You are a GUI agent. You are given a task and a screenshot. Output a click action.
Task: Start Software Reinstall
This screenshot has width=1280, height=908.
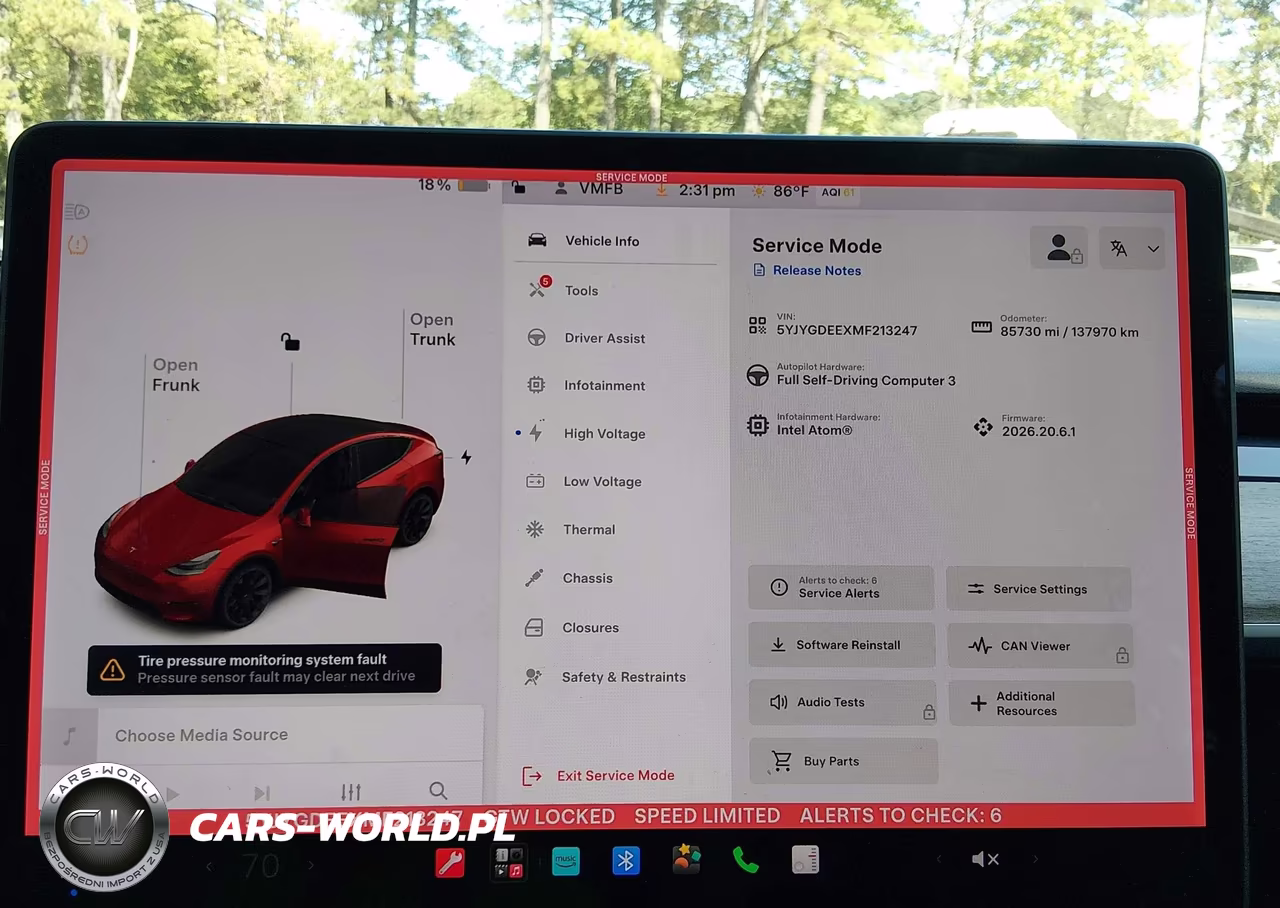(841, 645)
